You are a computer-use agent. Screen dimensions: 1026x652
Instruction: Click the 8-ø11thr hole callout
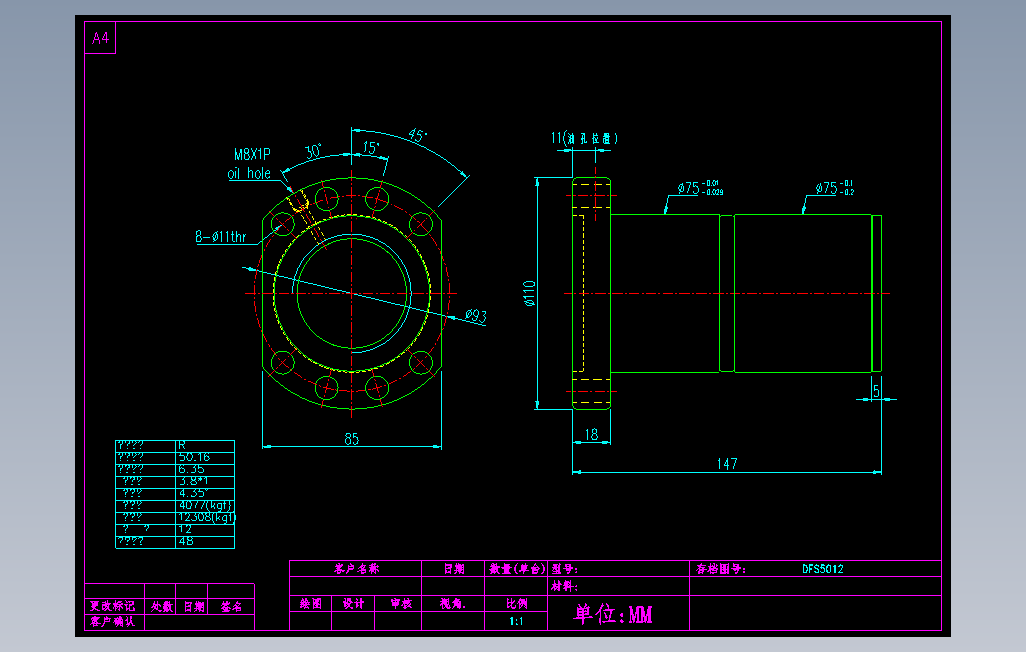click(221, 237)
